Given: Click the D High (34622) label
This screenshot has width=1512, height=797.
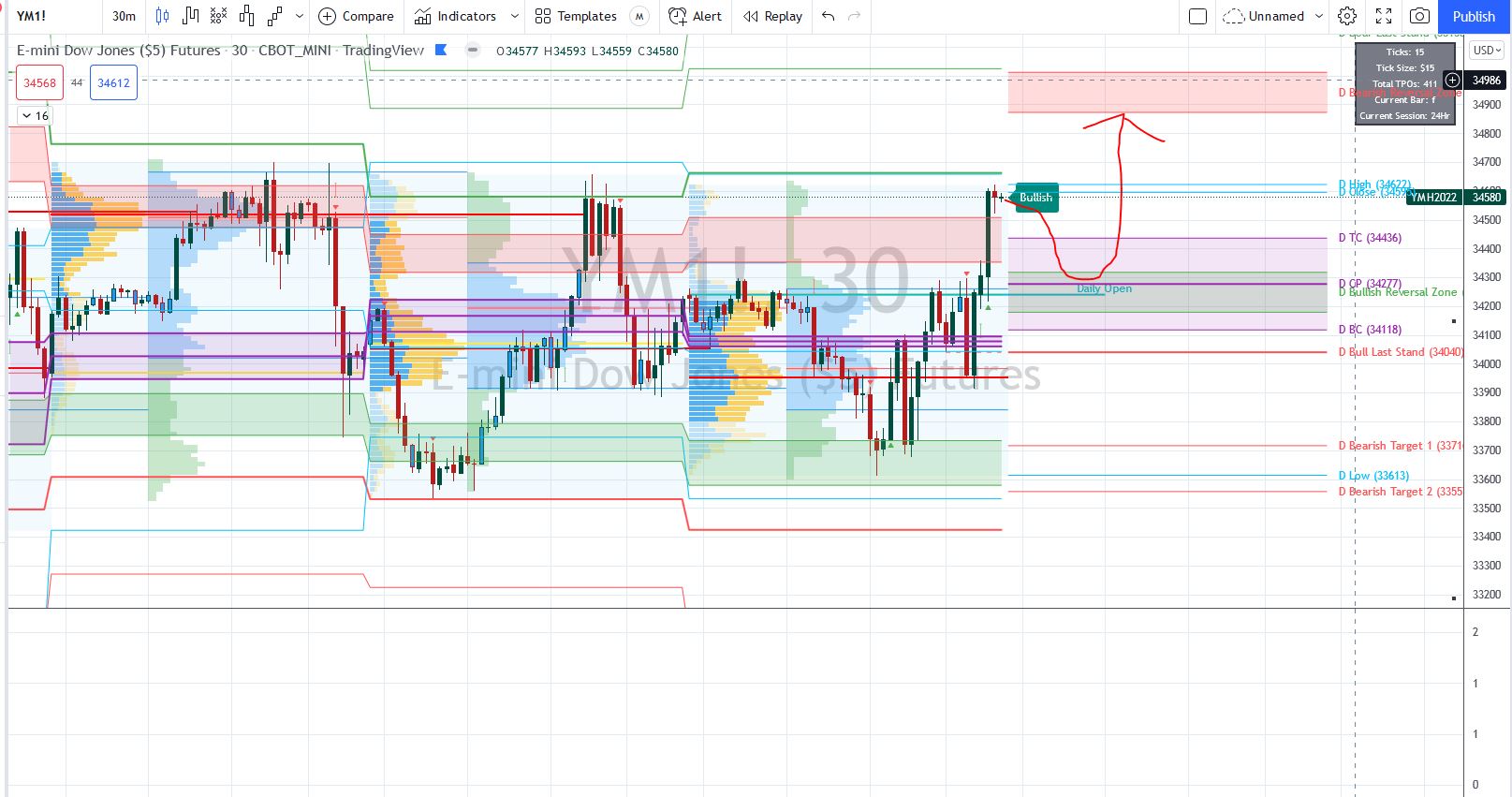Looking at the screenshot, I should 1374,184.
